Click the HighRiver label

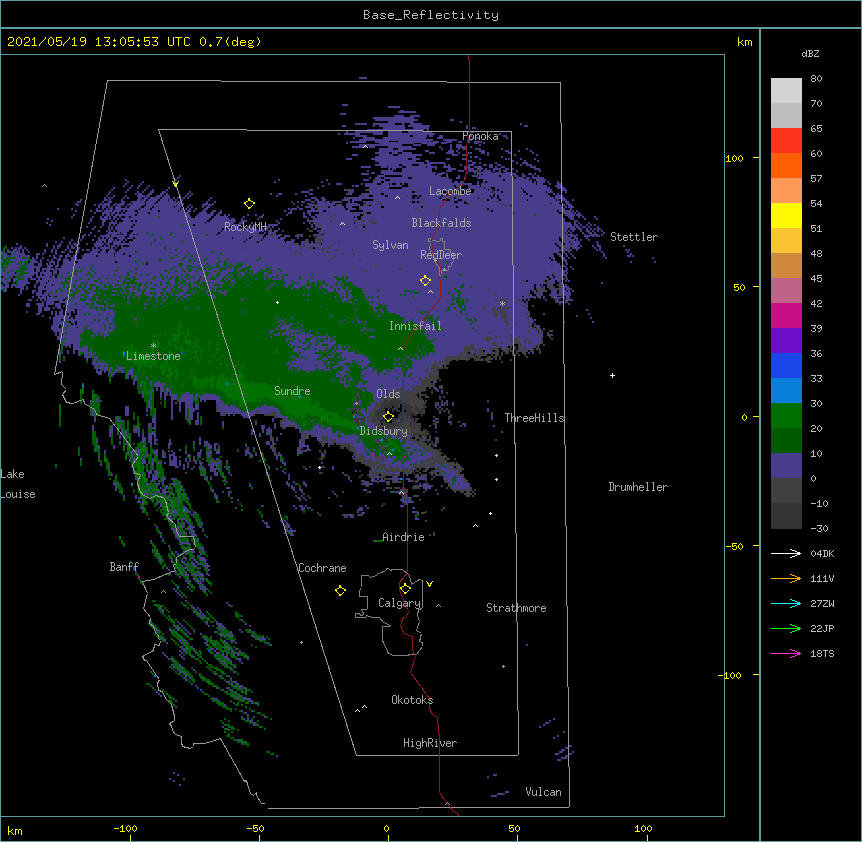(x=430, y=743)
